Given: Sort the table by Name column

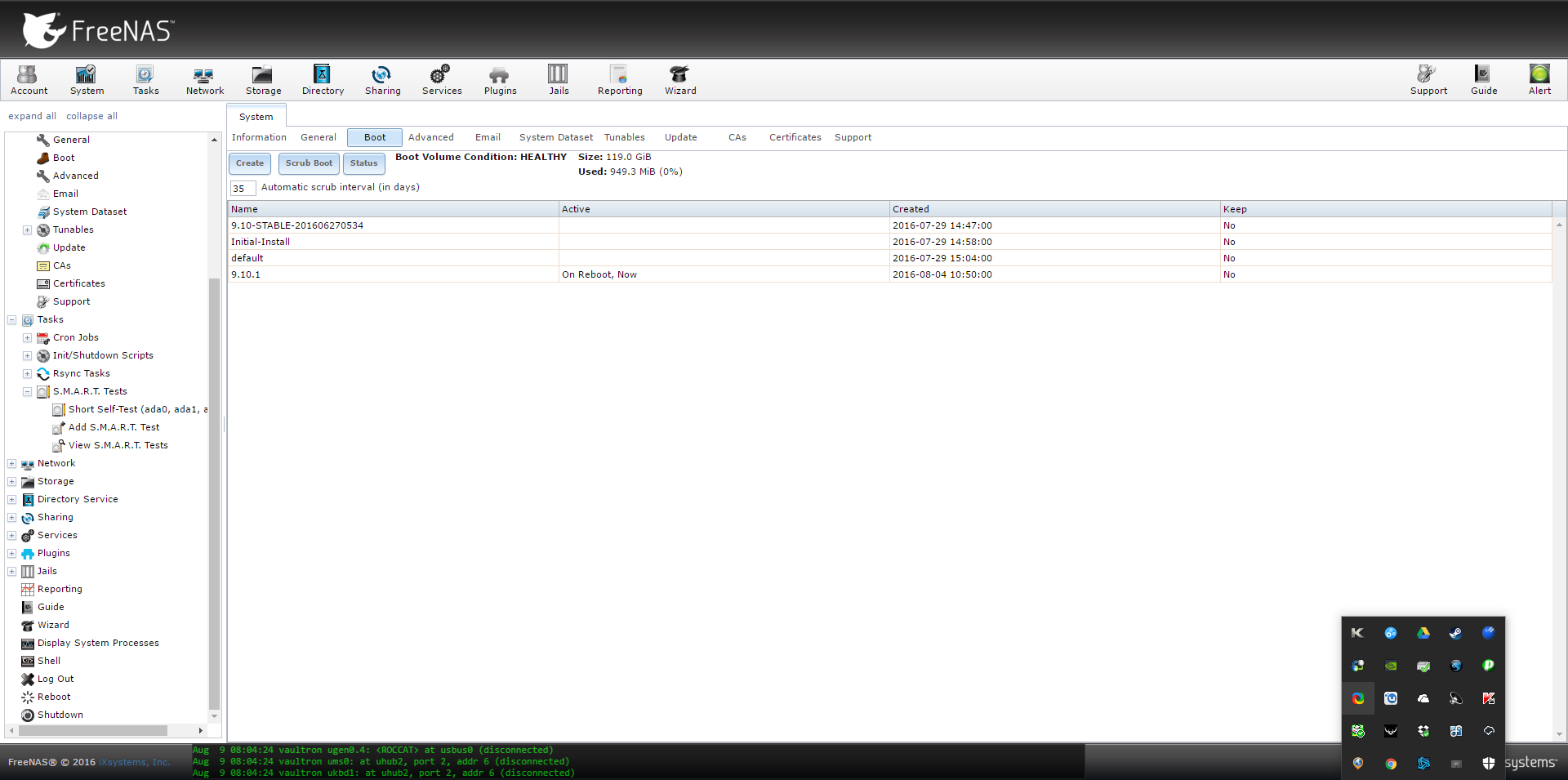Looking at the screenshot, I should point(394,209).
